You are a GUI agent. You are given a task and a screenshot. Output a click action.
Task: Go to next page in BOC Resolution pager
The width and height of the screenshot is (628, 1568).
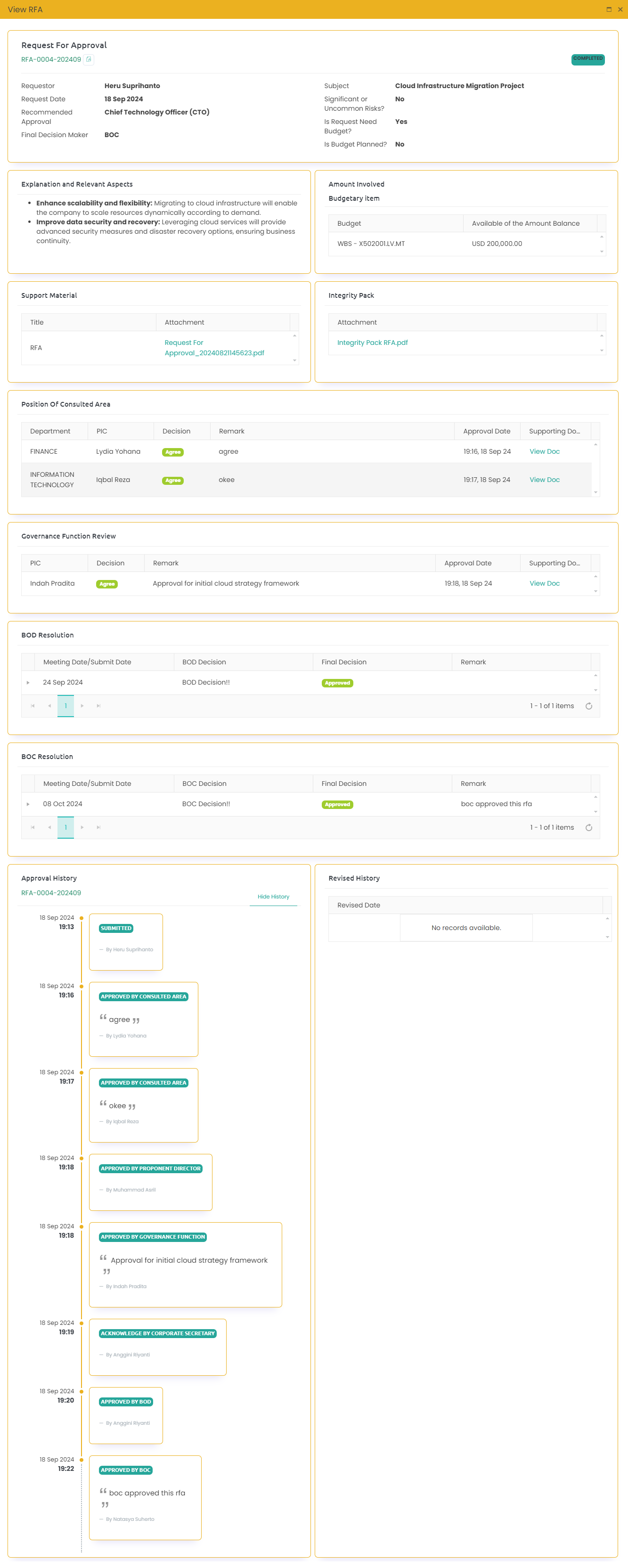82,827
